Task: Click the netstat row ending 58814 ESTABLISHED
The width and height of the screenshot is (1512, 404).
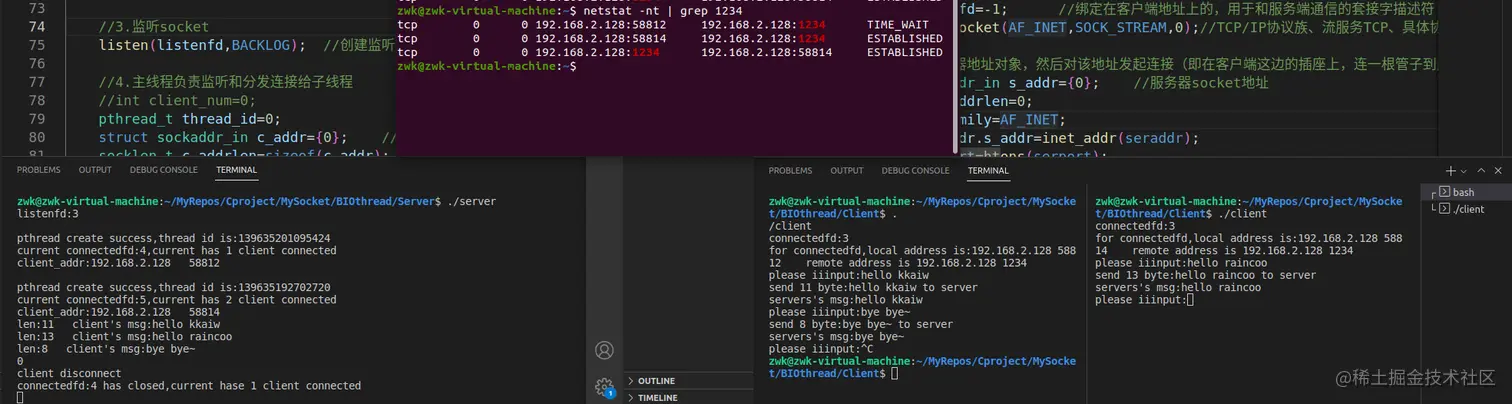Action: [x=669, y=52]
